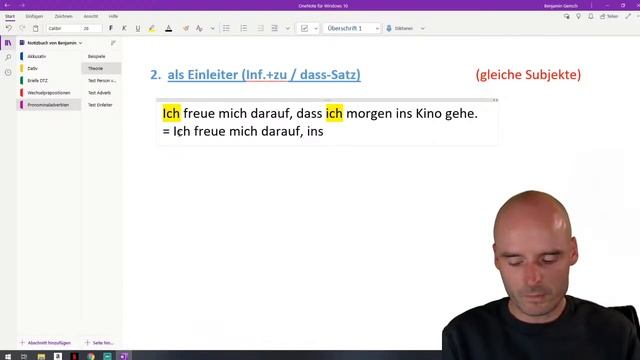
Task: Toggle underline formatting
Action: click(x=138, y=28)
